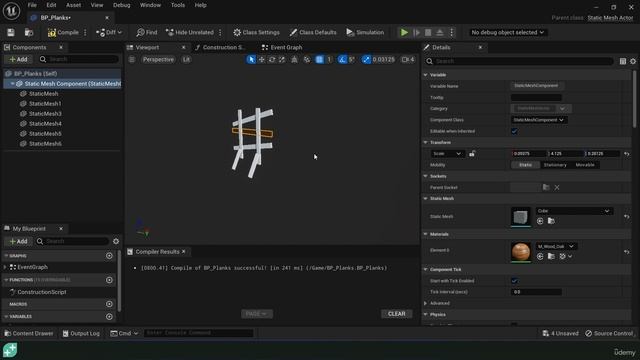Activate the Rotate gizmo tool

[x=272, y=60]
